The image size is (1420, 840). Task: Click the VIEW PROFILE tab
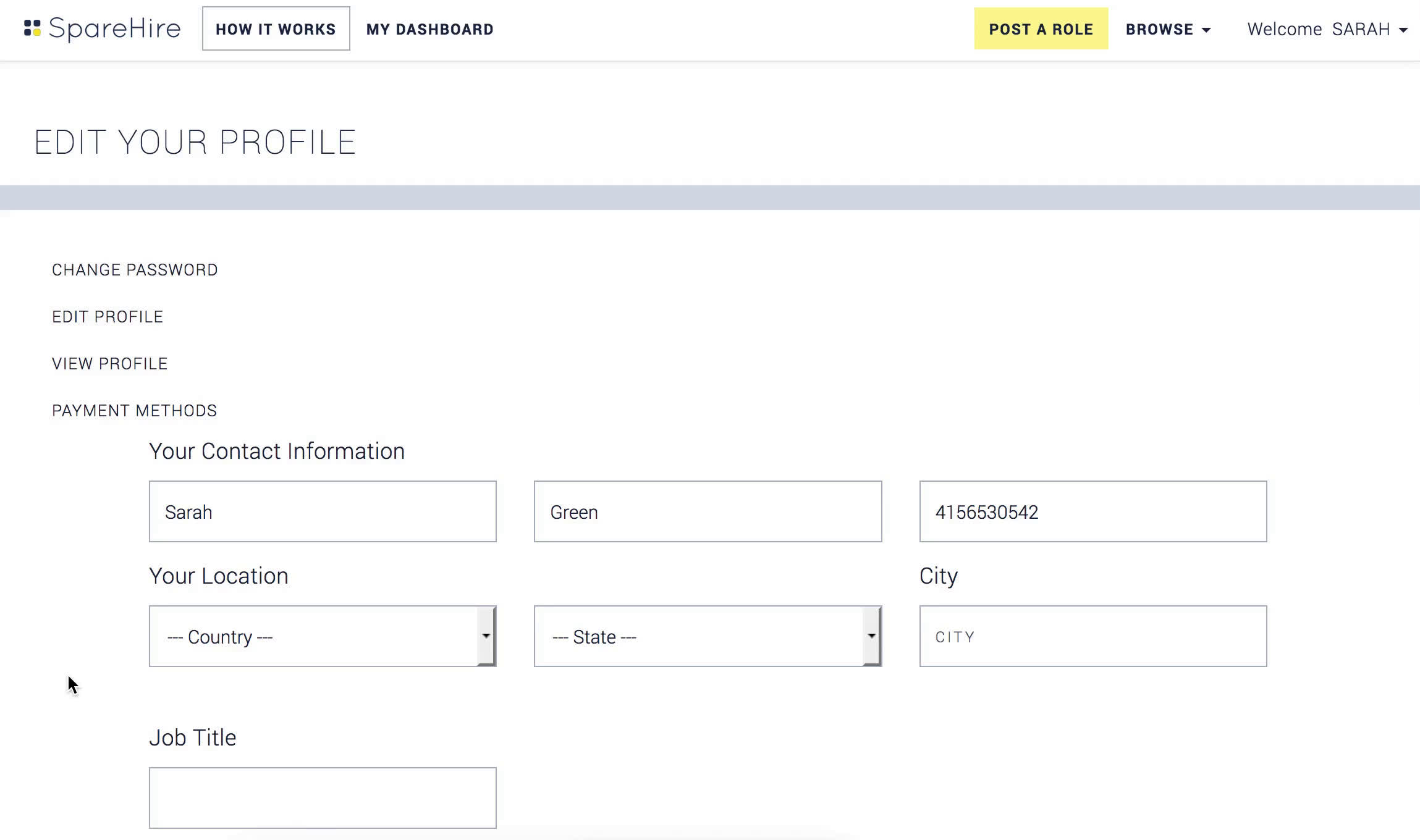[x=110, y=363]
